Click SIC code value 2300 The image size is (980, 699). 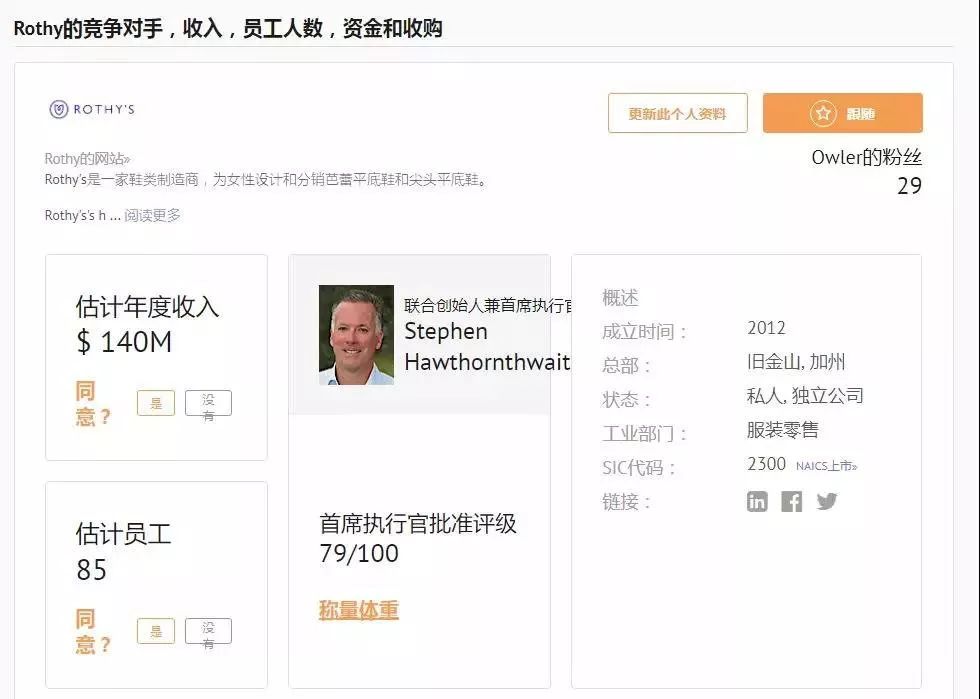(x=766, y=464)
